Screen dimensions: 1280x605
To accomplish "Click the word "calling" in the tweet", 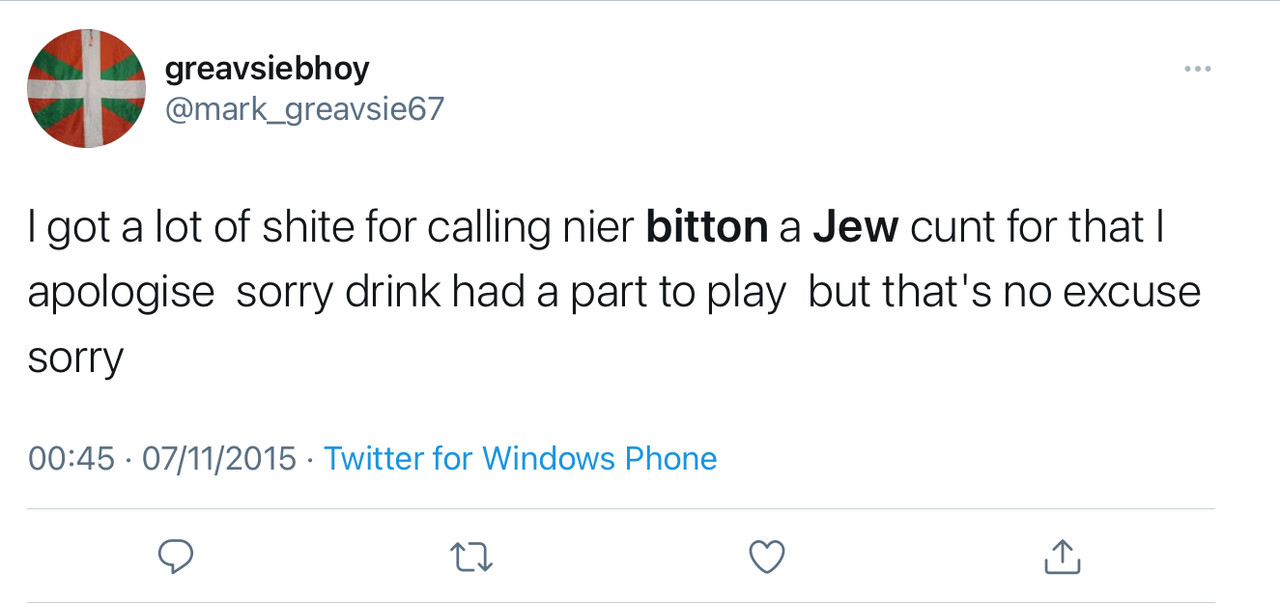I will point(490,228).
